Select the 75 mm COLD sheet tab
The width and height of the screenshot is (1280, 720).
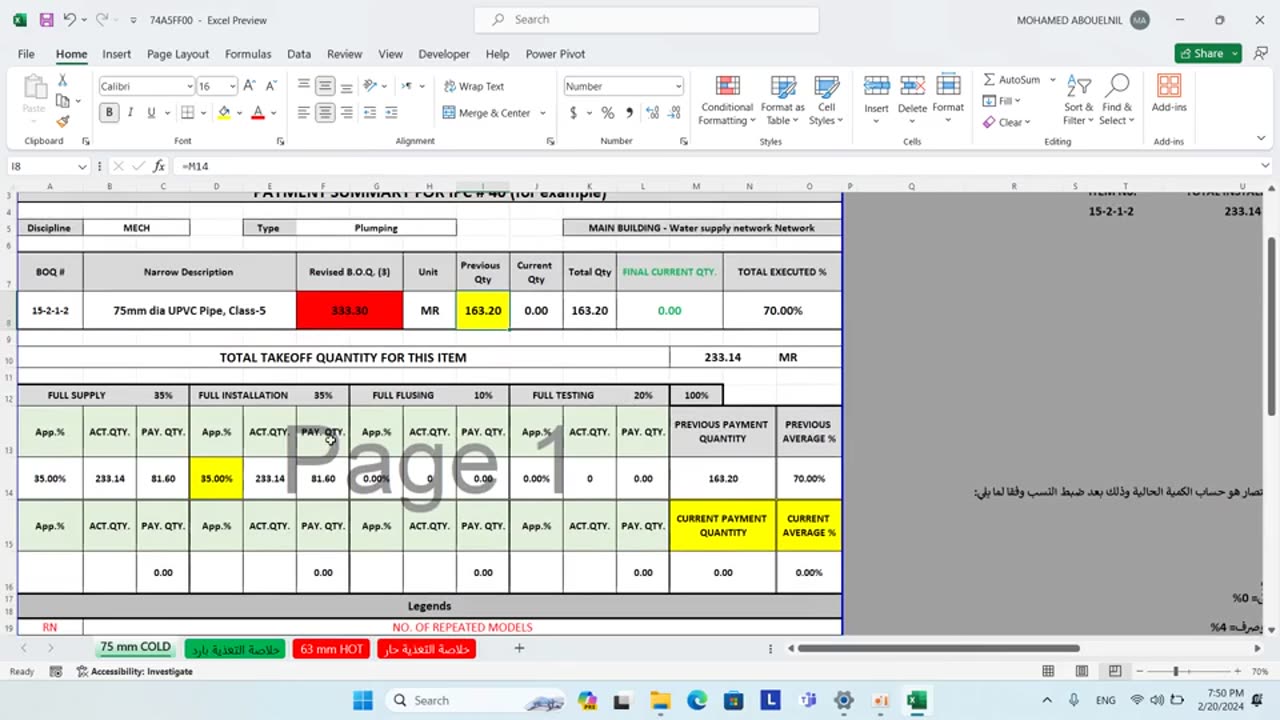tap(136, 648)
